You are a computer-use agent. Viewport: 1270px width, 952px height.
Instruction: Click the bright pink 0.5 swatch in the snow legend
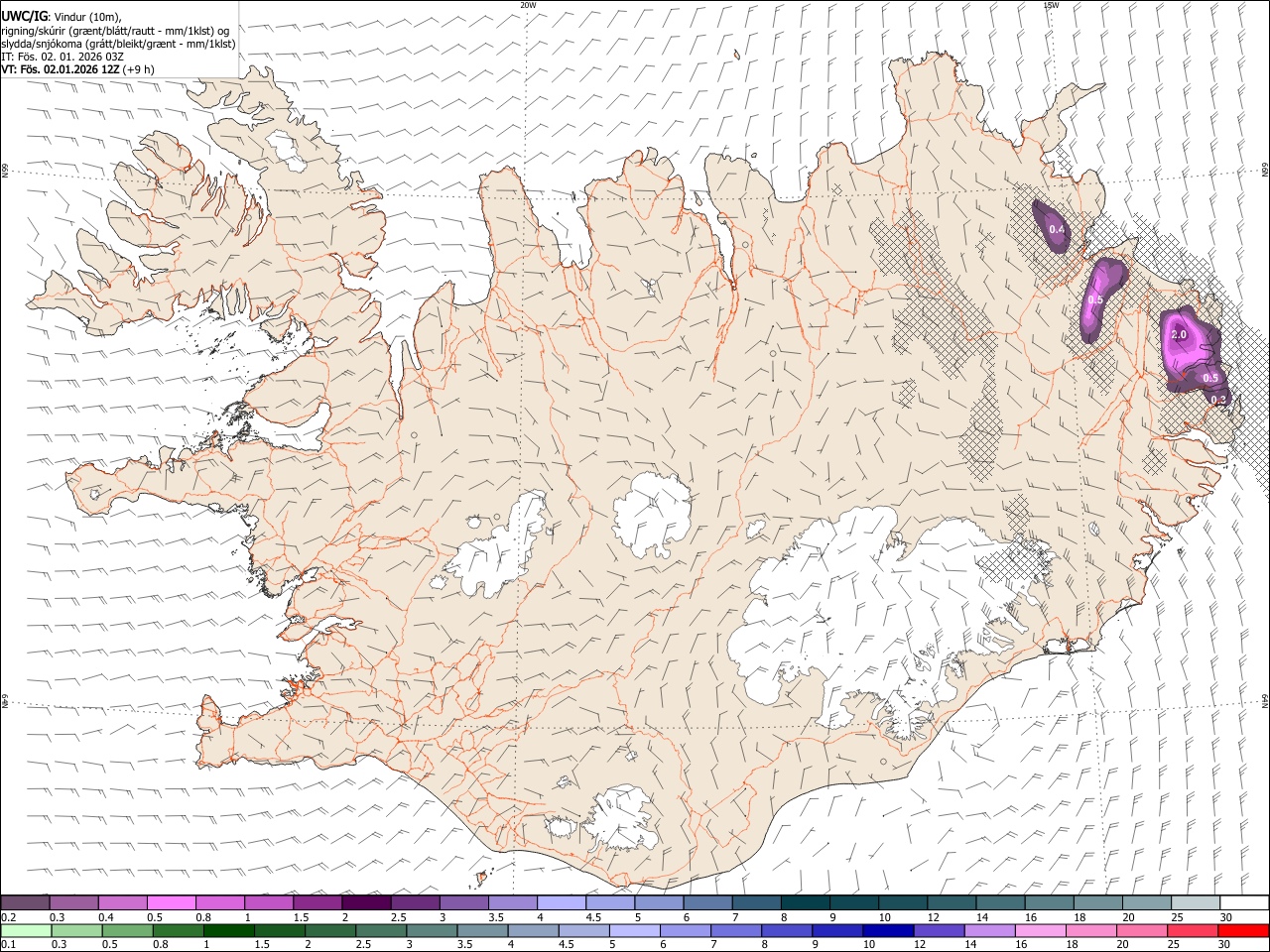[x=172, y=902]
